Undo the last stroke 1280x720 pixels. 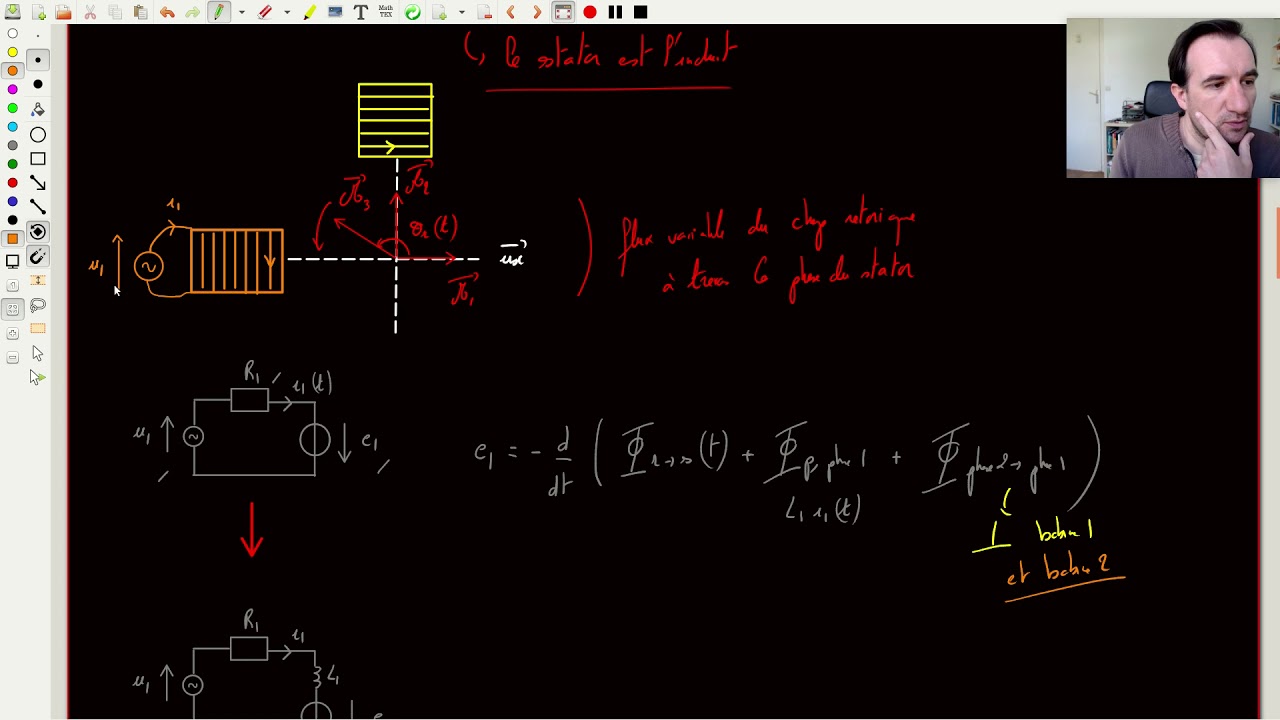167,12
